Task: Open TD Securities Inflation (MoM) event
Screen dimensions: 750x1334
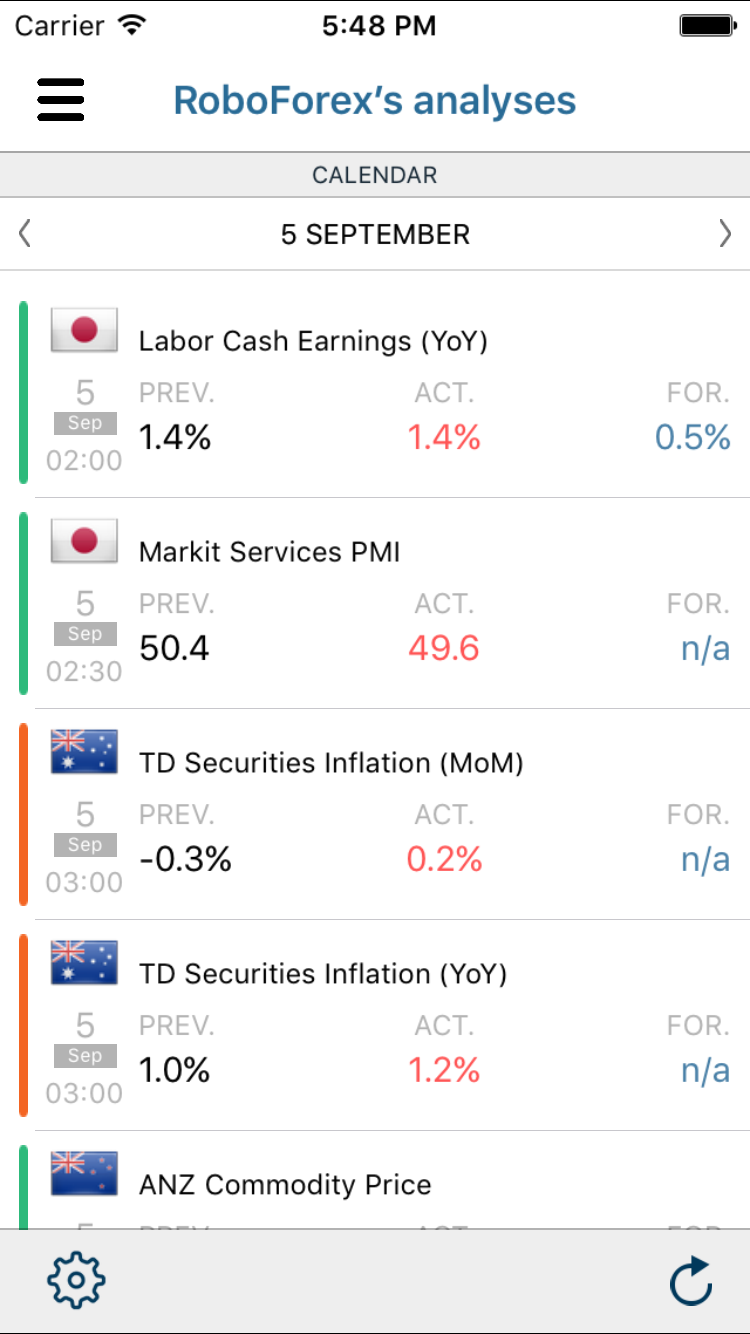Action: (331, 764)
